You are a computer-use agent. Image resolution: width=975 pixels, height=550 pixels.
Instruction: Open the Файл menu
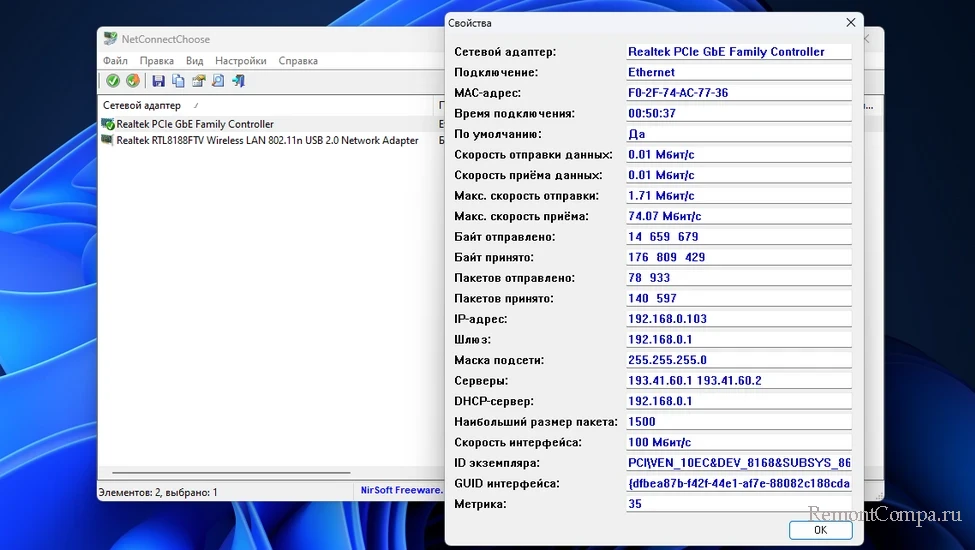(115, 60)
